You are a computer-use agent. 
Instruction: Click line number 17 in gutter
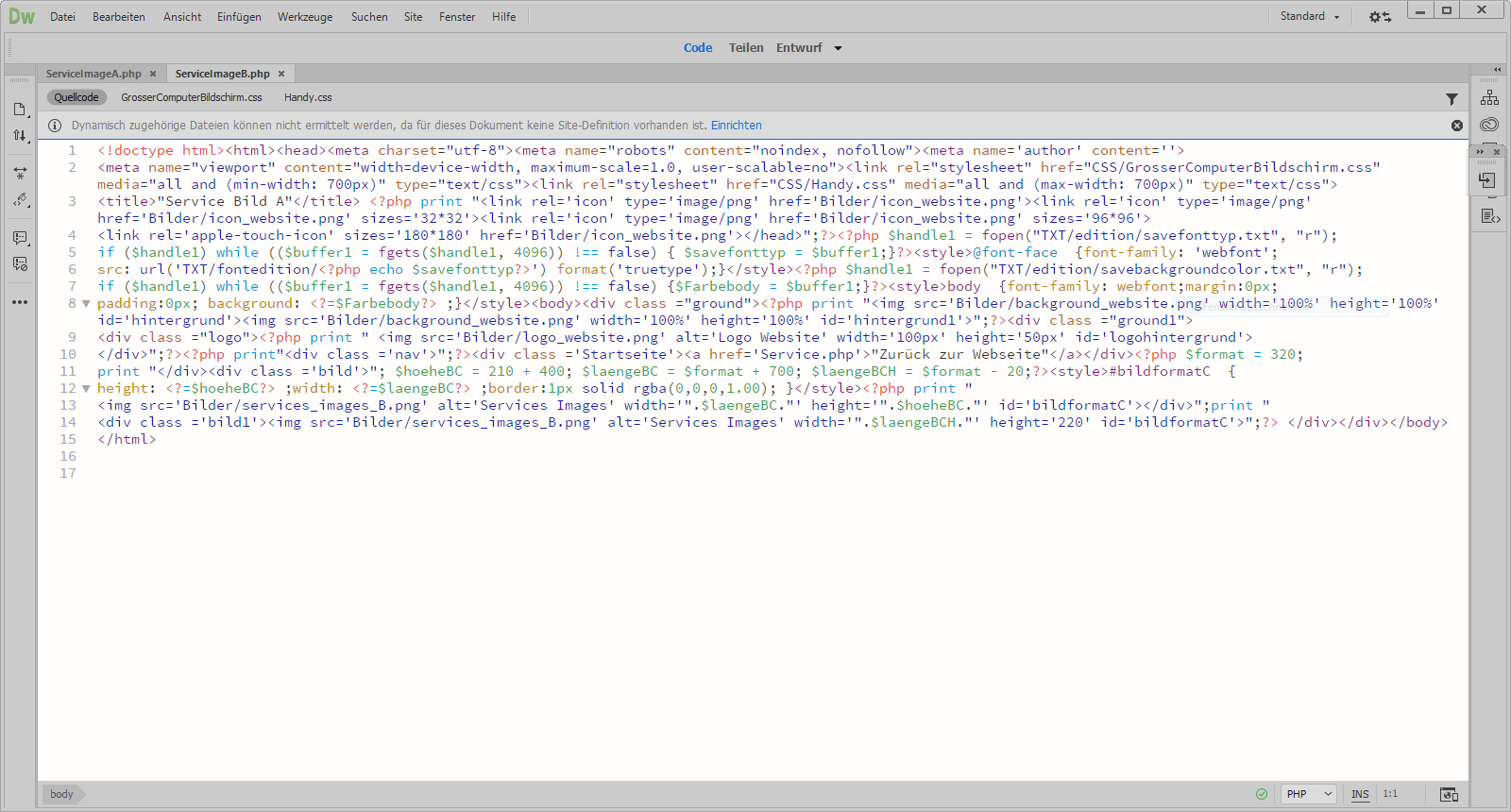point(68,473)
